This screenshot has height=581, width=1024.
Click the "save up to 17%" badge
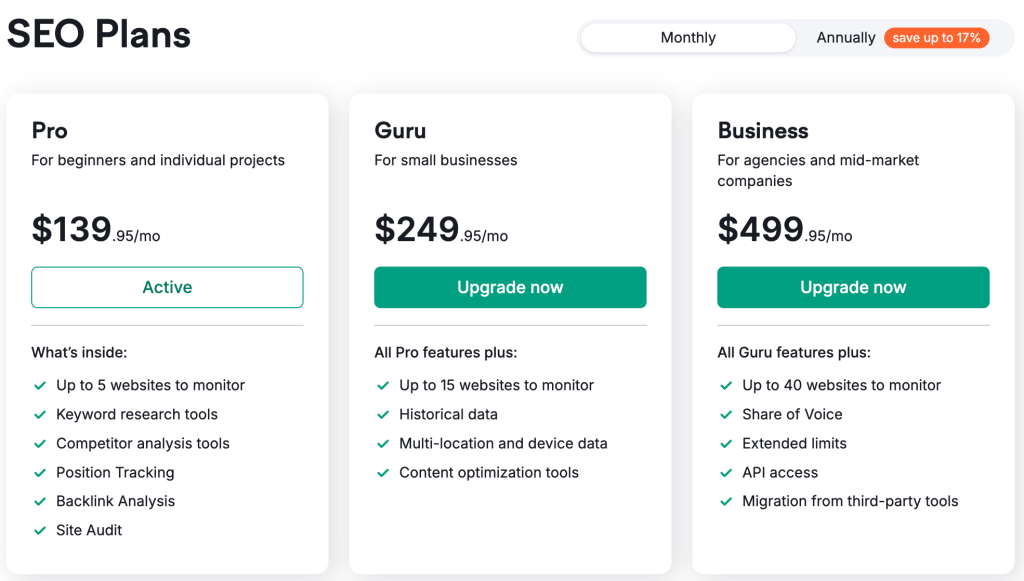pyautogui.click(x=936, y=37)
